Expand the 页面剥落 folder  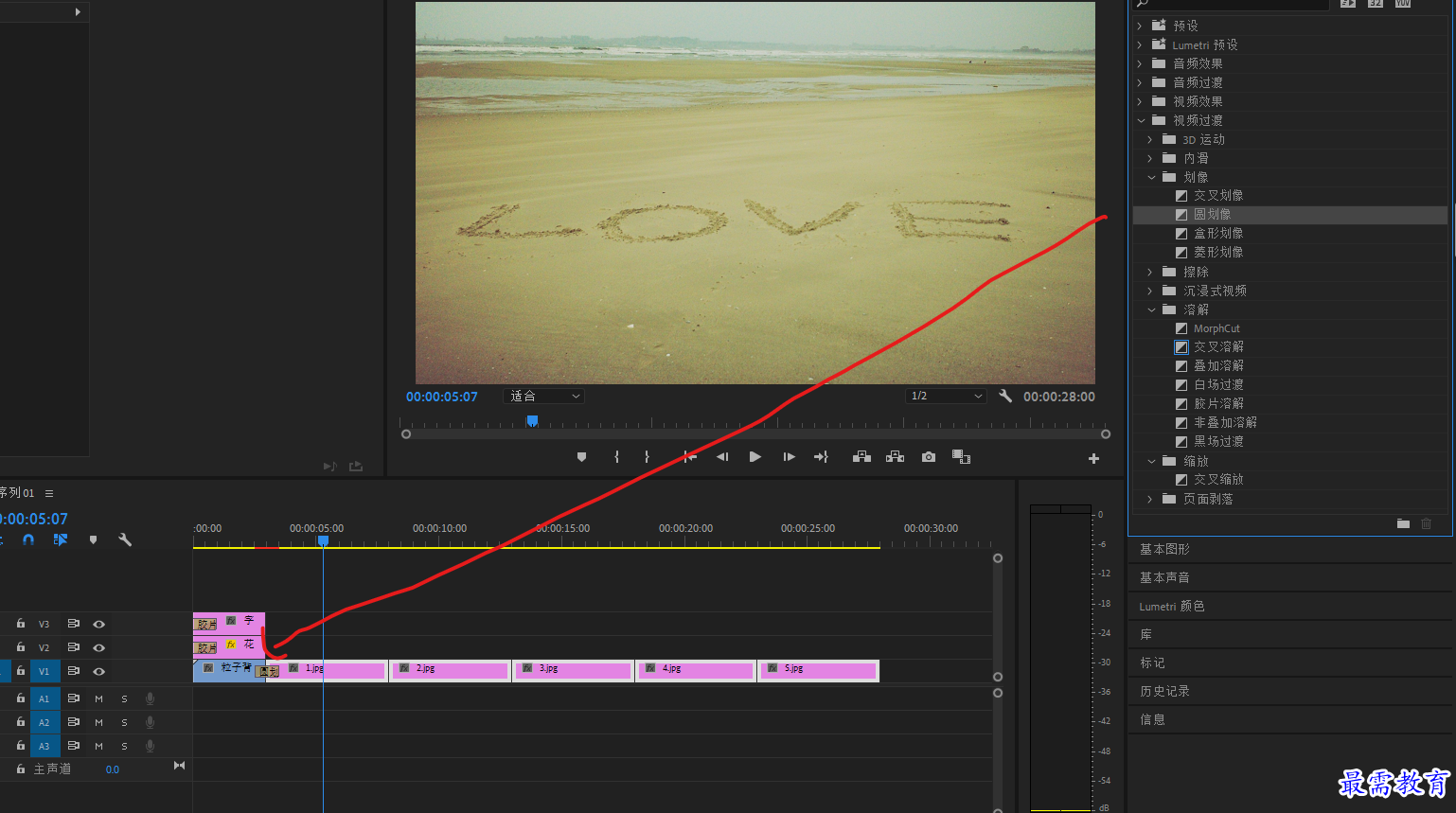click(1151, 499)
